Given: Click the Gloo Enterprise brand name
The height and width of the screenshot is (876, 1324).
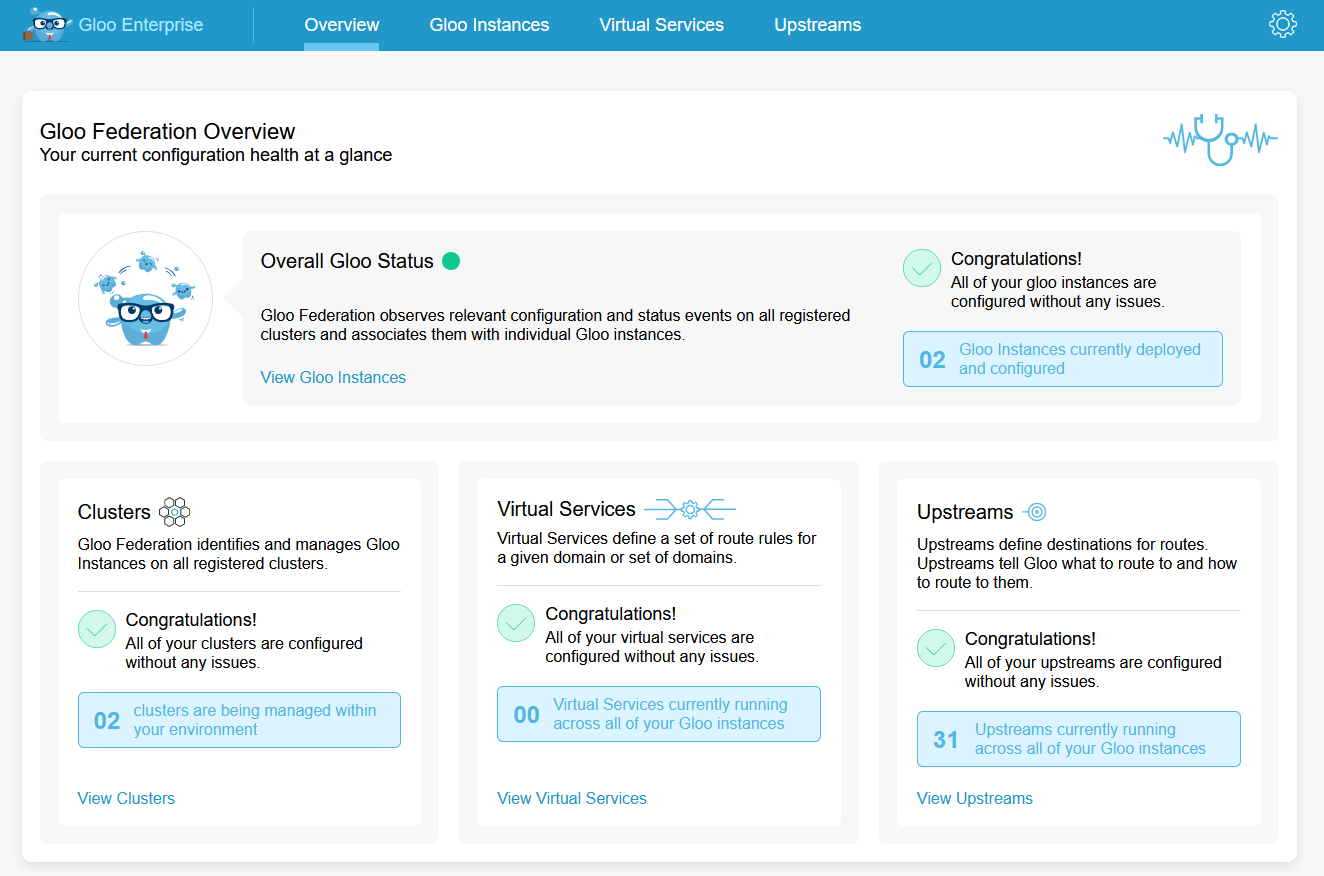Looking at the screenshot, I should [x=141, y=25].
